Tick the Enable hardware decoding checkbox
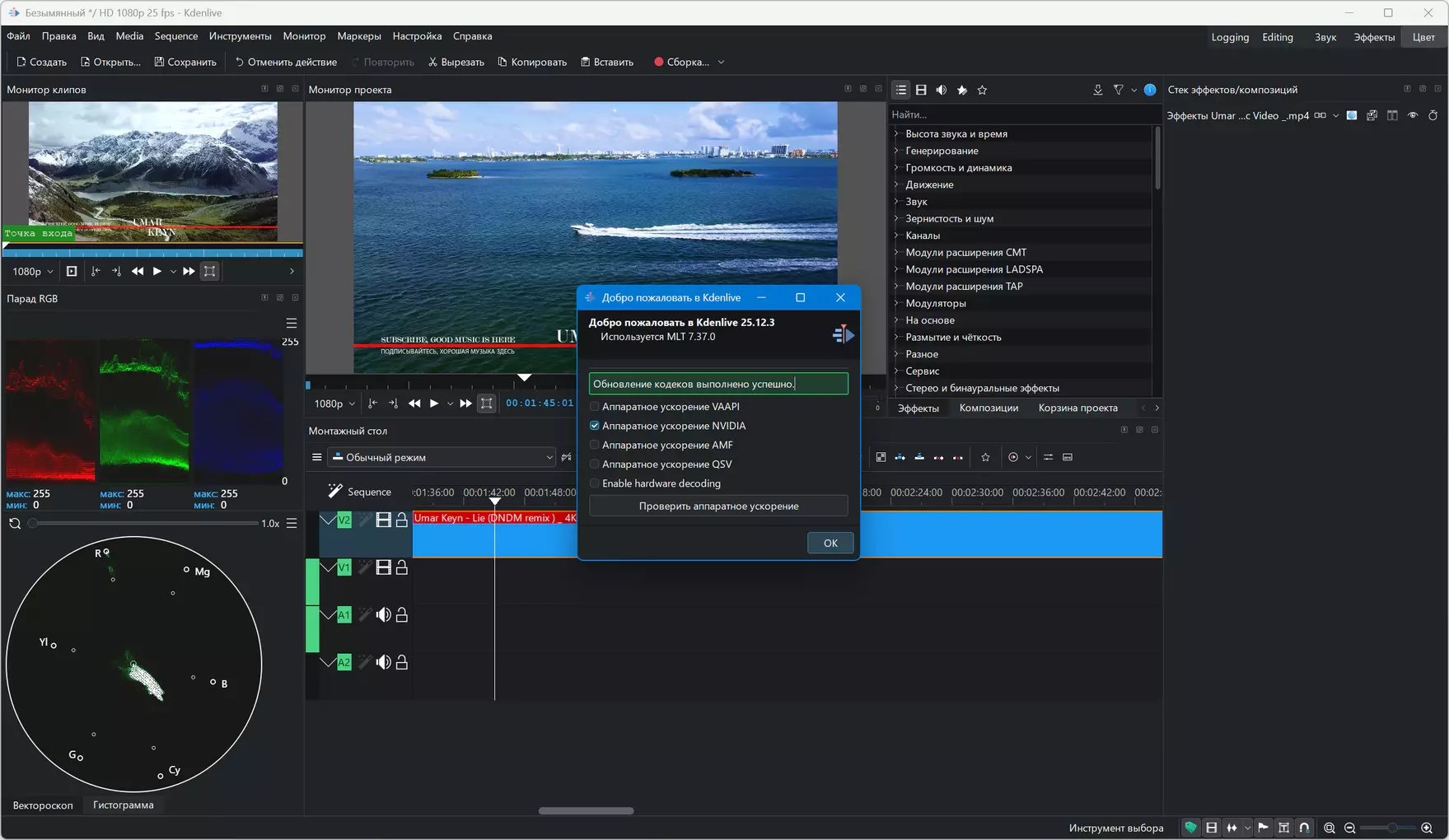This screenshot has height=840, width=1449. pyautogui.click(x=595, y=483)
